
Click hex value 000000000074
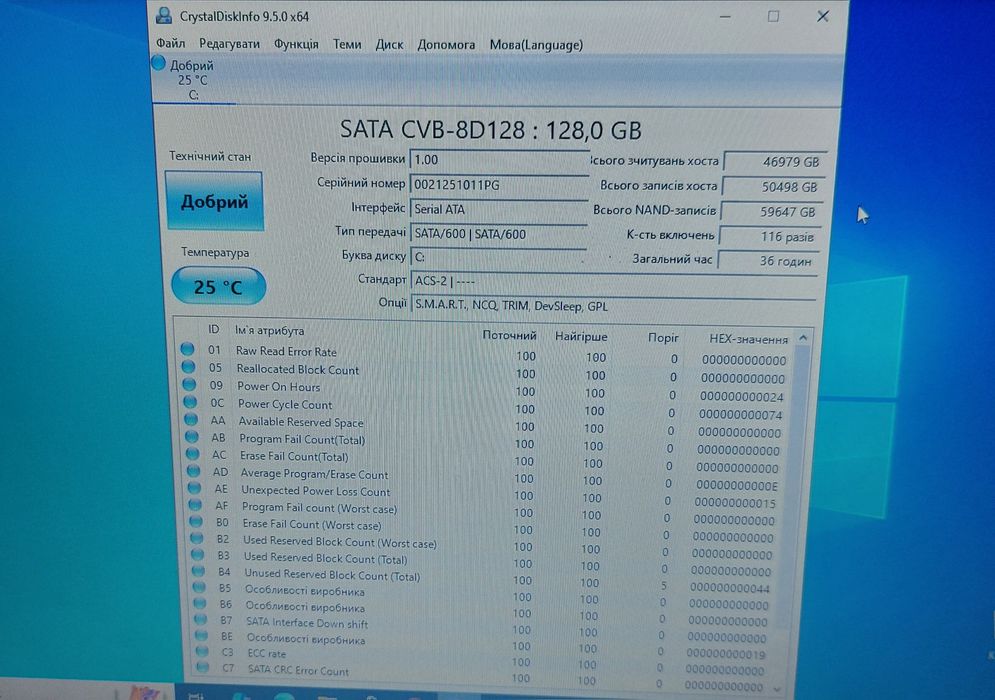[x=741, y=415]
